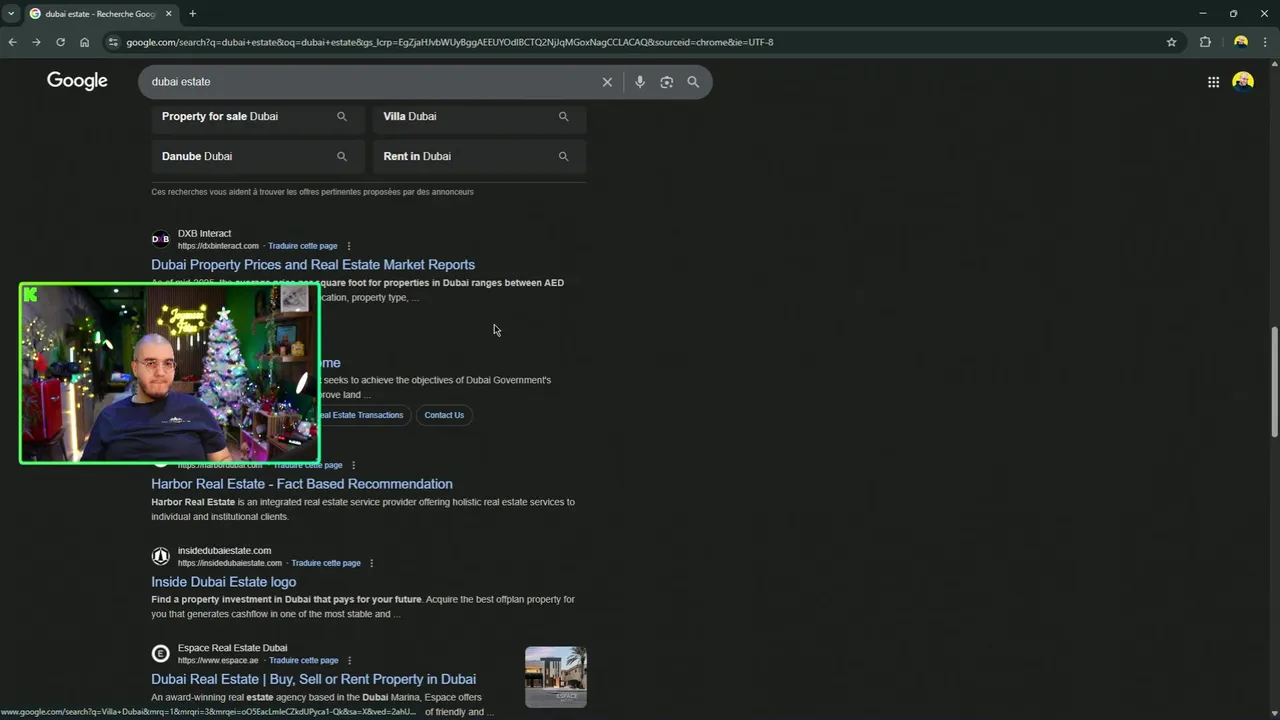
Task: Open the Chrome home page
Action: (x=84, y=42)
